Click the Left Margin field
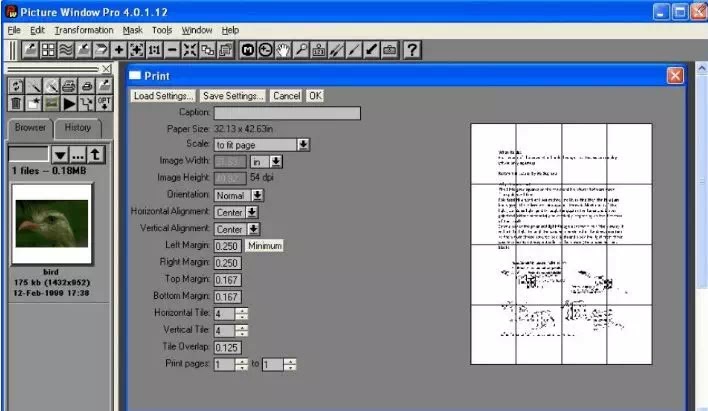The width and height of the screenshot is (708, 411). [228, 246]
